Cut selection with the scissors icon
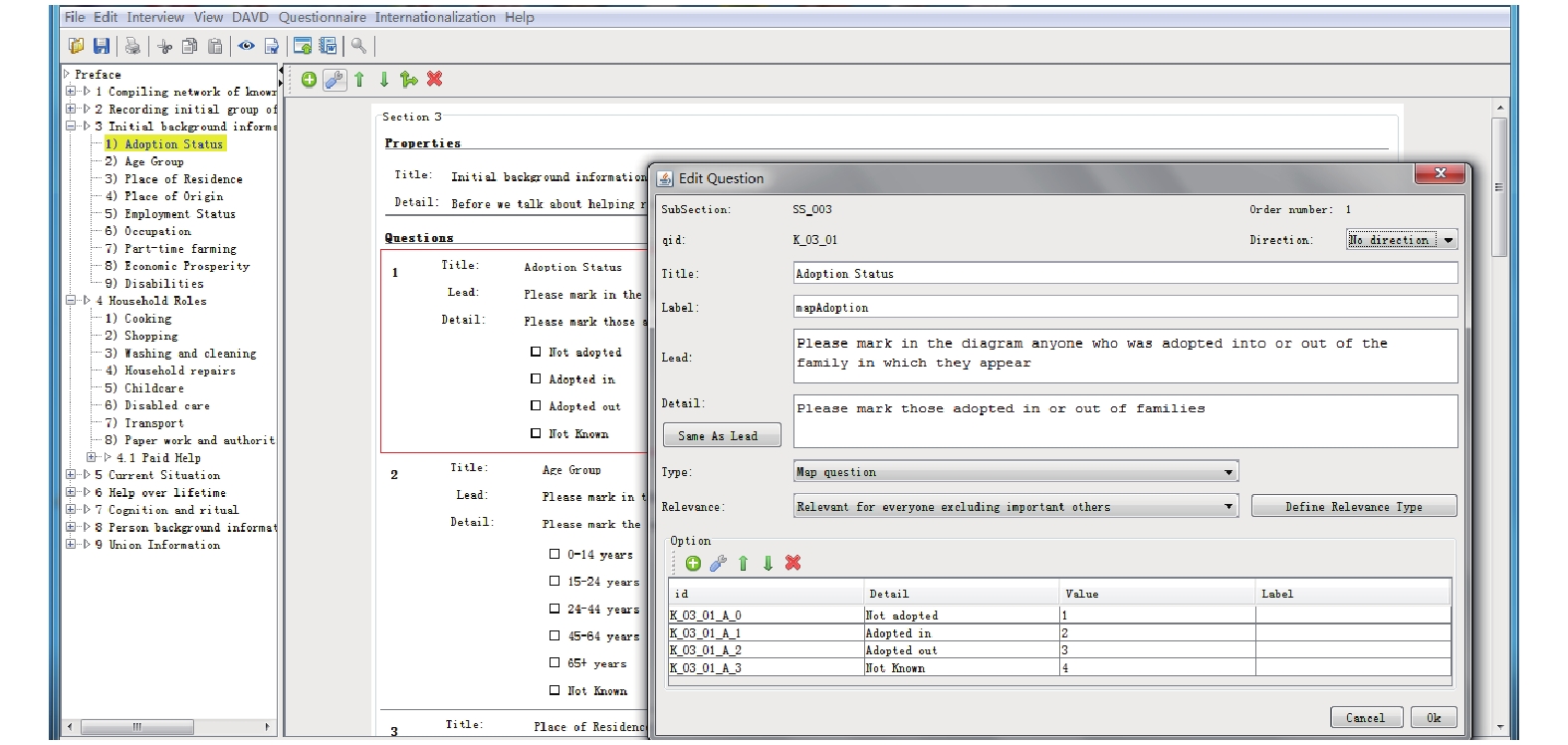The height and width of the screenshot is (745, 1568). click(x=165, y=46)
